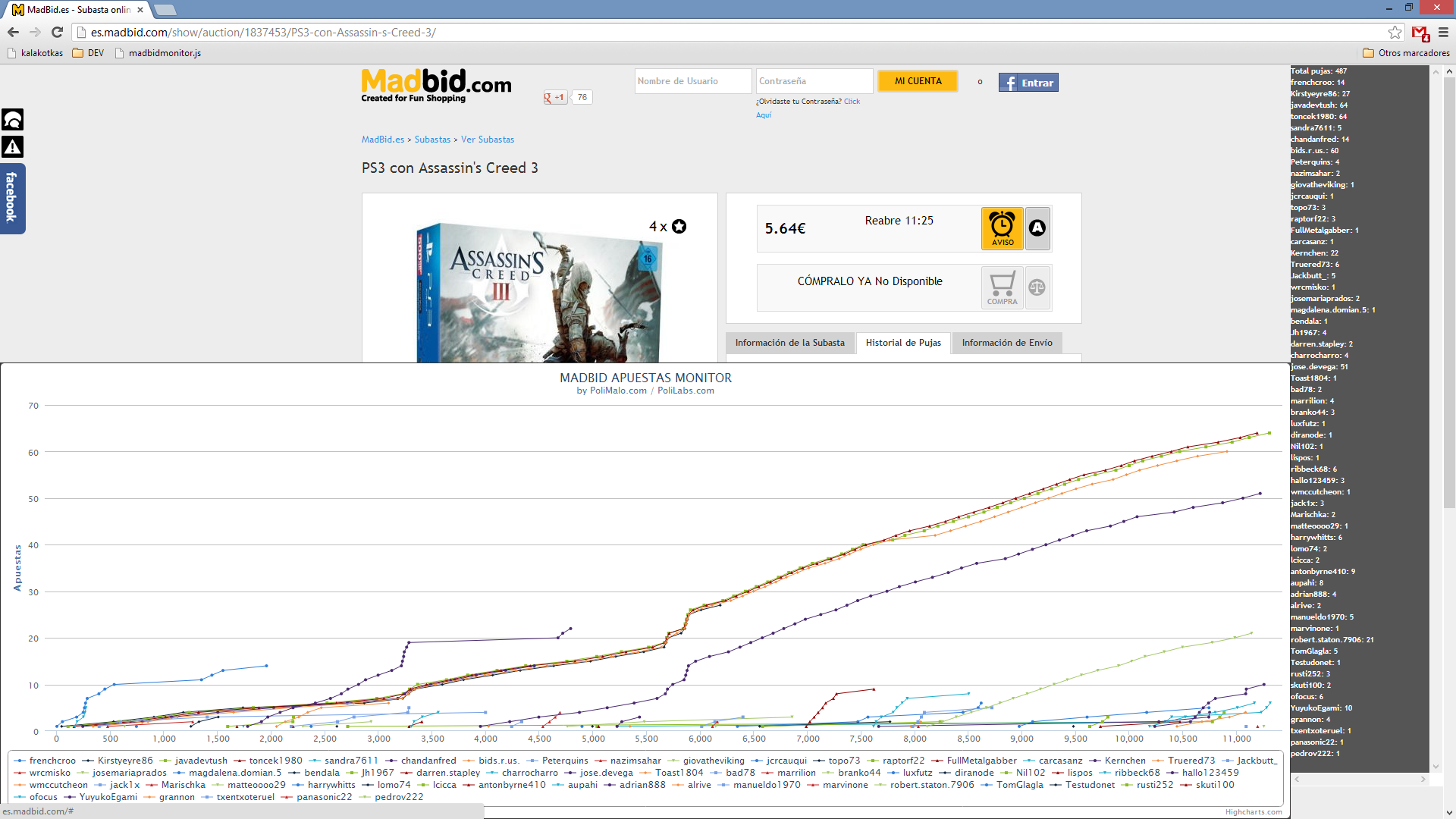Click the bid panel scroll-up arrow
Image resolution: width=1456 pixels, height=819 pixels.
(x=1435, y=72)
